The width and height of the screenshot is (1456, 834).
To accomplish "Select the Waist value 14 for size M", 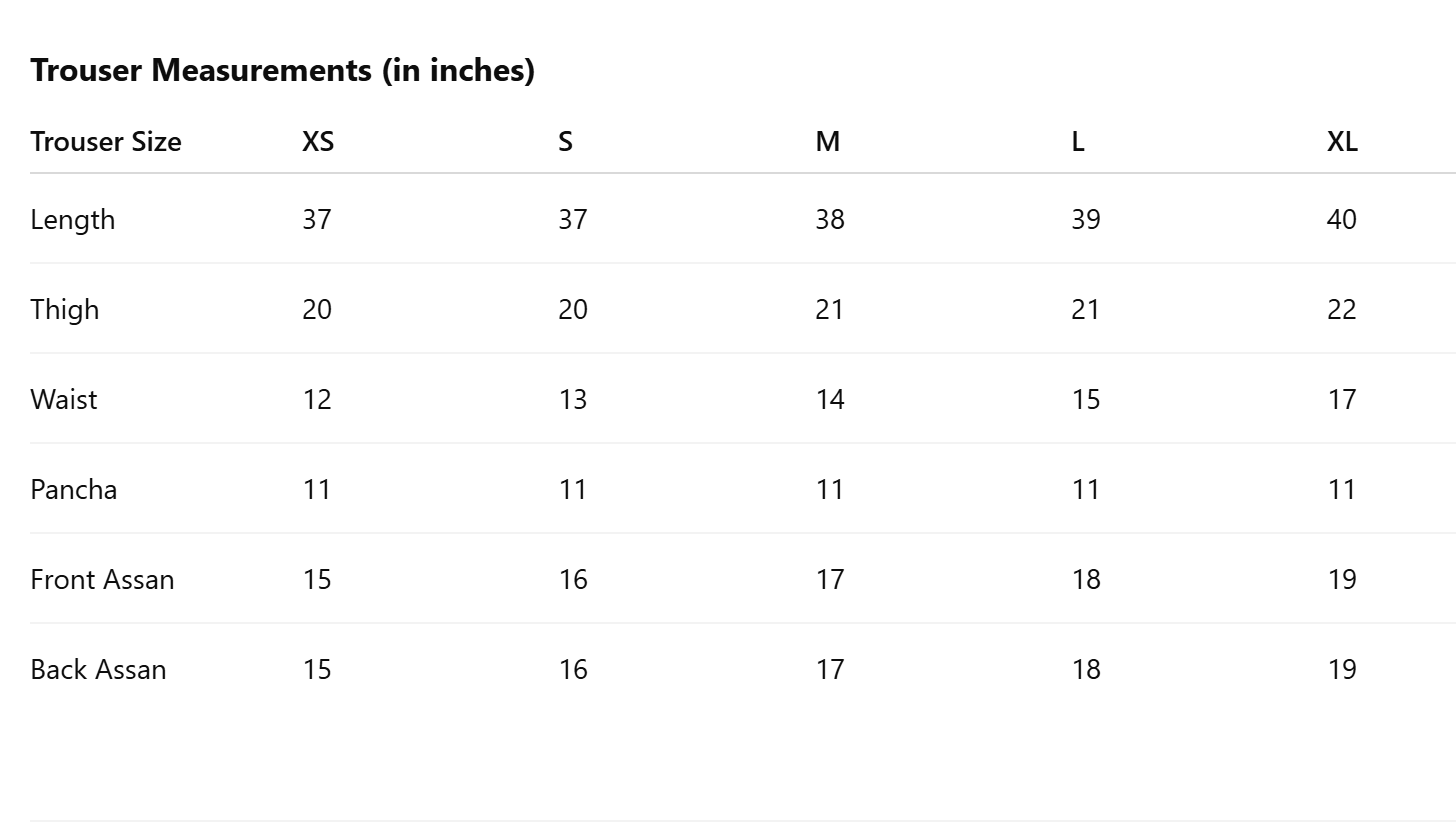I will pyautogui.click(x=829, y=400).
